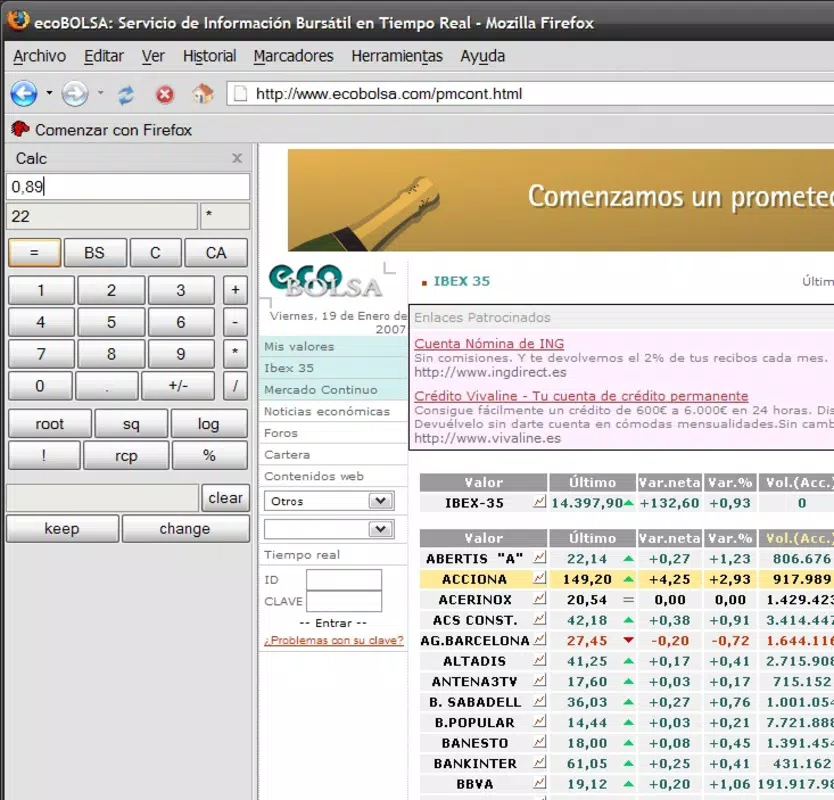Click the URL address bar
Screen dimensions: 834x800
532,94
